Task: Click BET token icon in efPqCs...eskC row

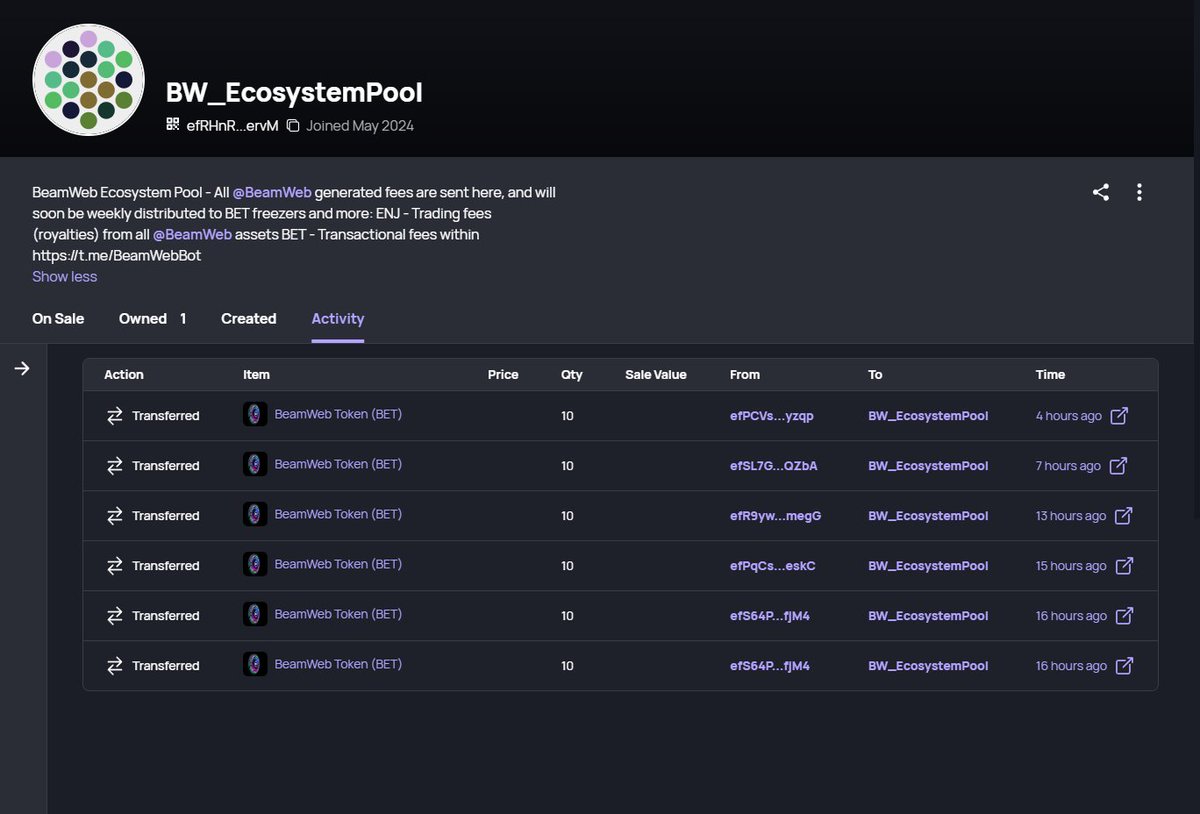Action: [255, 564]
